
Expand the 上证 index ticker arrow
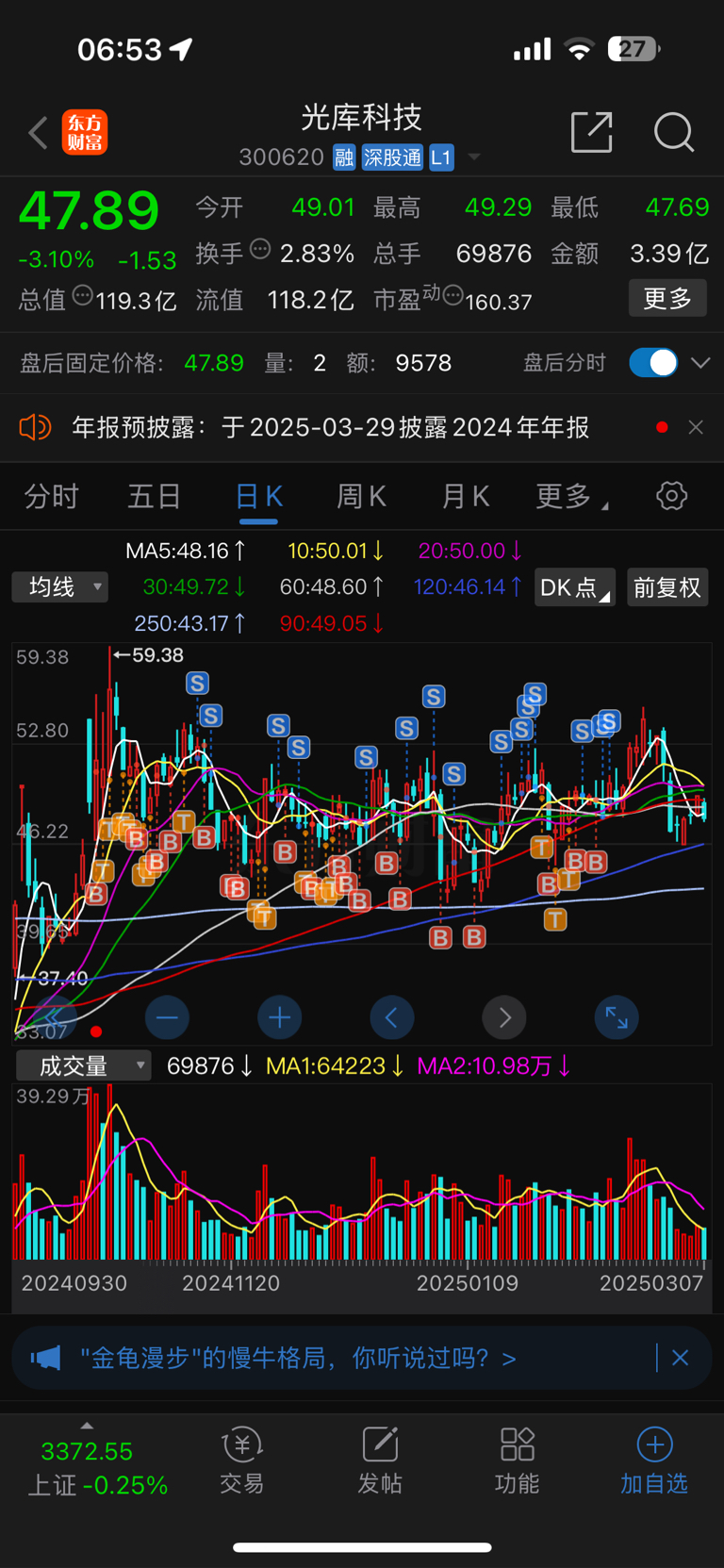coord(87,1426)
